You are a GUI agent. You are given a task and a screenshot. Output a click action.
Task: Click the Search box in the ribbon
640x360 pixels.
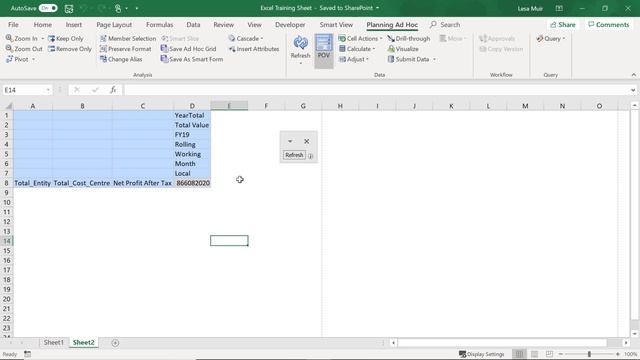click(445, 24)
